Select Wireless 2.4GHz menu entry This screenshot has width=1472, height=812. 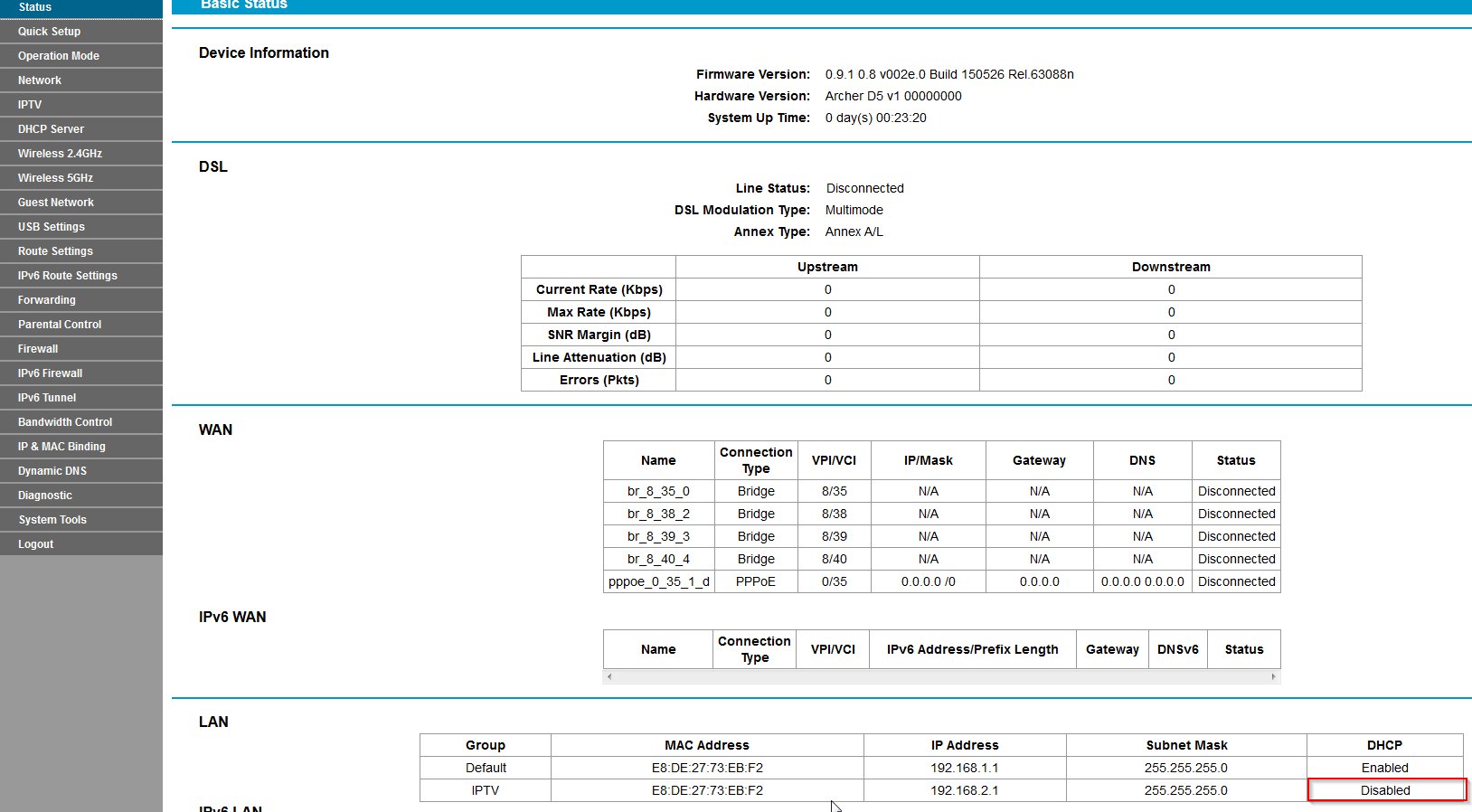tap(60, 154)
